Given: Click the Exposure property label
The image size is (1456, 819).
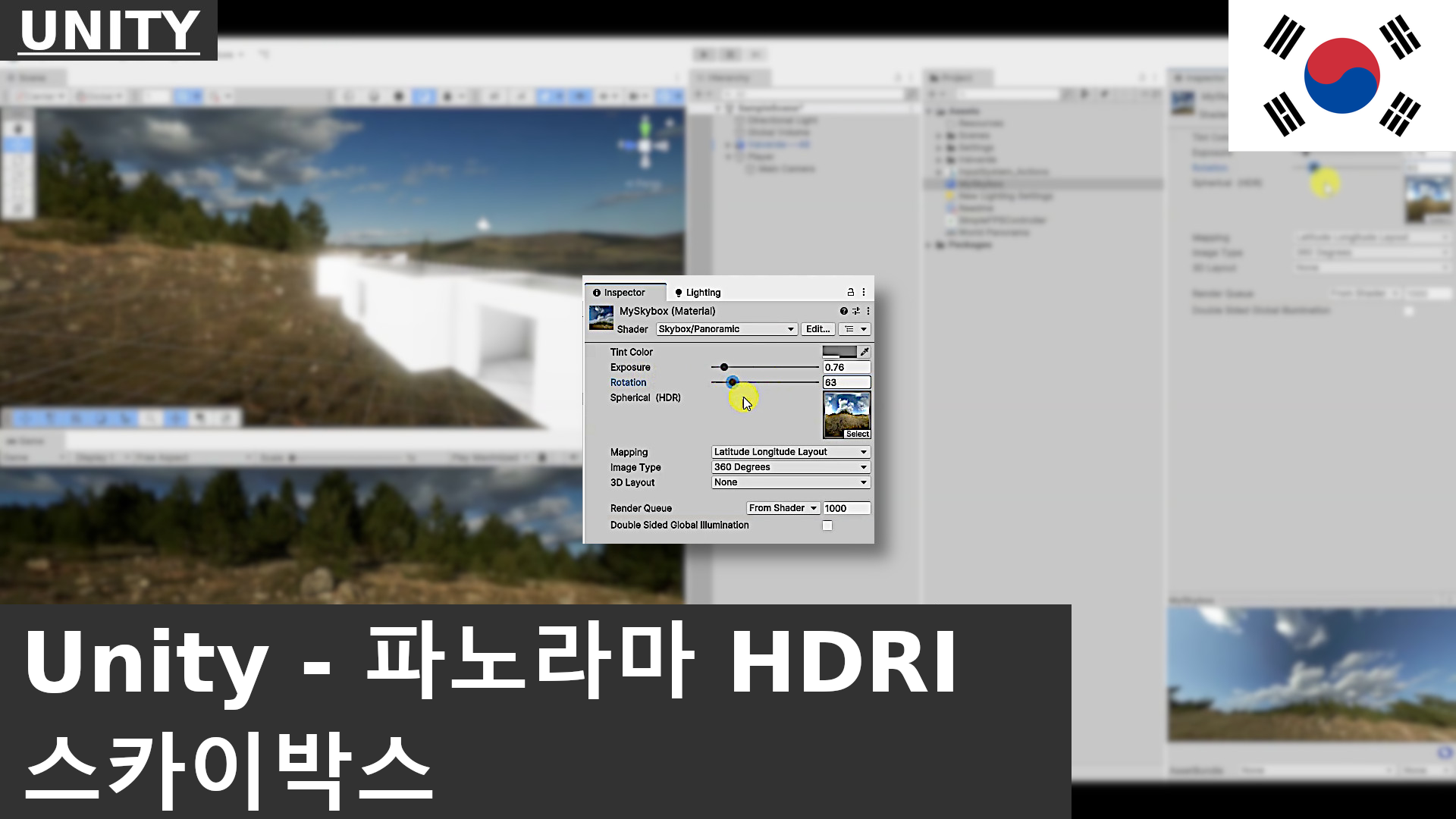Looking at the screenshot, I should [x=630, y=367].
